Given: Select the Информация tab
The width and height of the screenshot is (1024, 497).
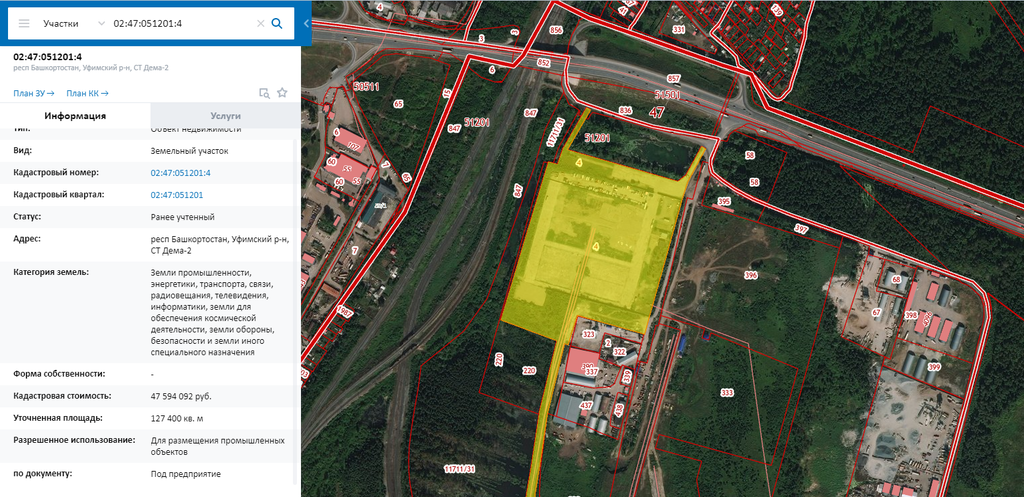Looking at the screenshot, I should pos(75,115).
